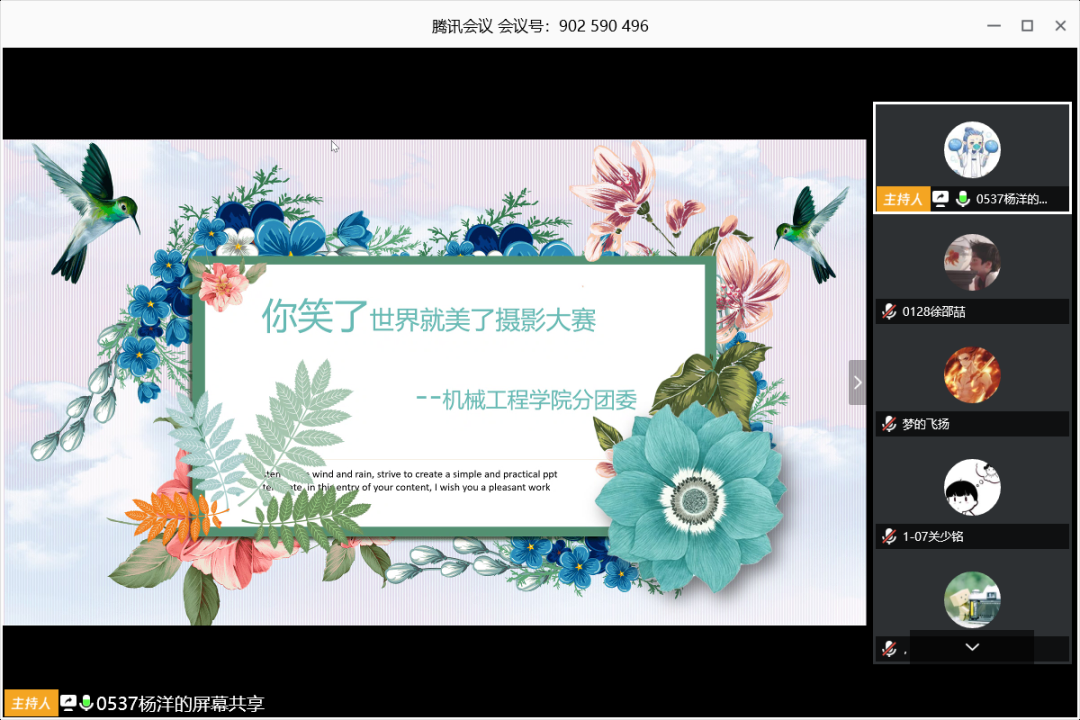Click the shared slide title 你笑了世界就美了摄影大赛
This screenshot has width=1080, height=720.
(429, 318)
